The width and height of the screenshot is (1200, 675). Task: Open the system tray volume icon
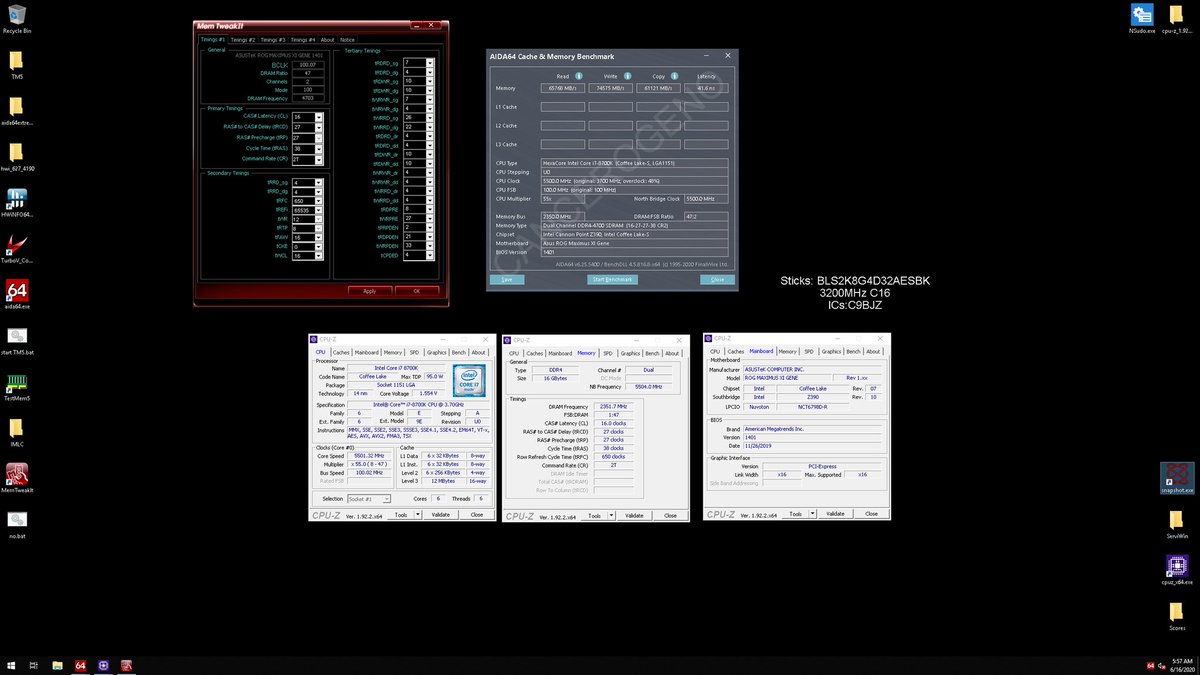coord(1162,665)
